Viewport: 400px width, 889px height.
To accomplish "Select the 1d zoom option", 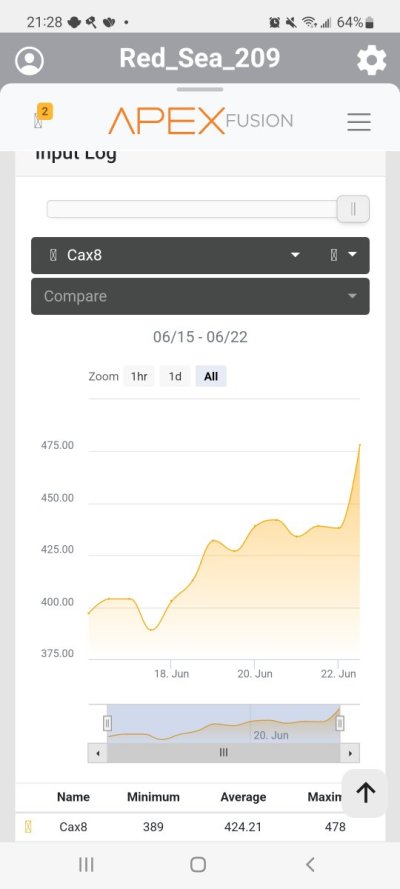I will 175,376.
